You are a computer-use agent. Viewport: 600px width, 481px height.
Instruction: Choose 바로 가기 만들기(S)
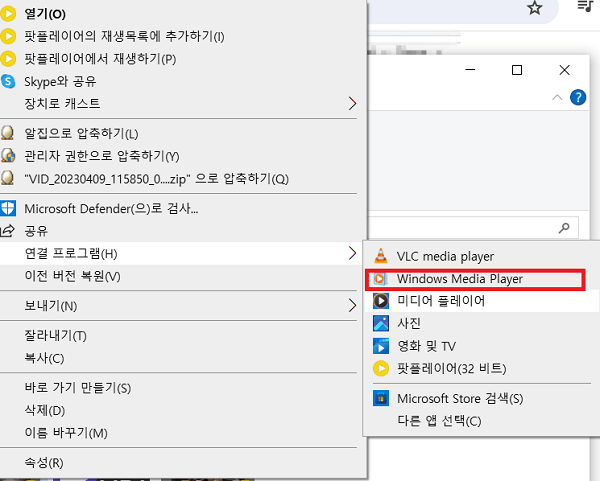78,388
